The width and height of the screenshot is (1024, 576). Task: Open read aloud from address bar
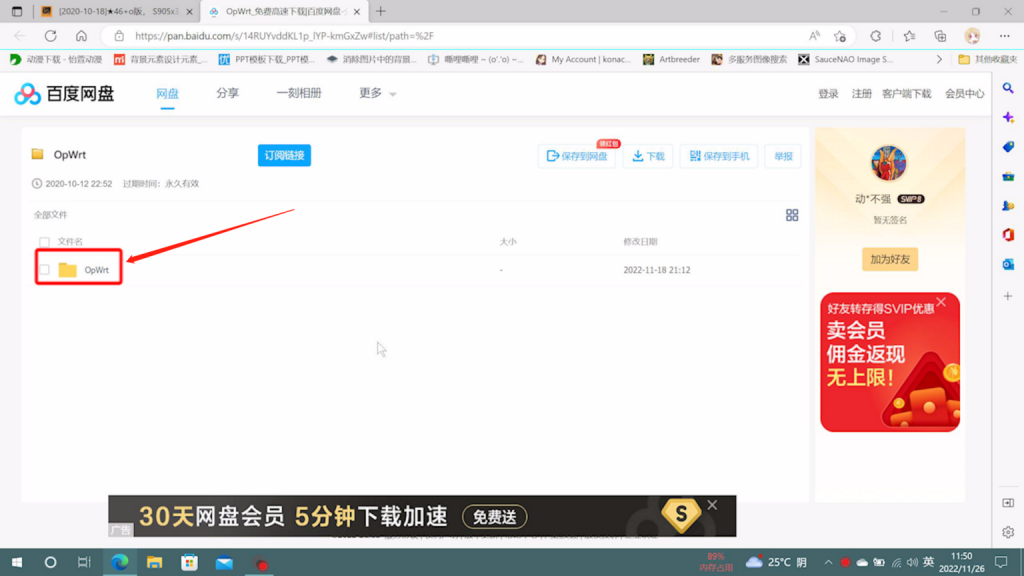coord(814,36)
